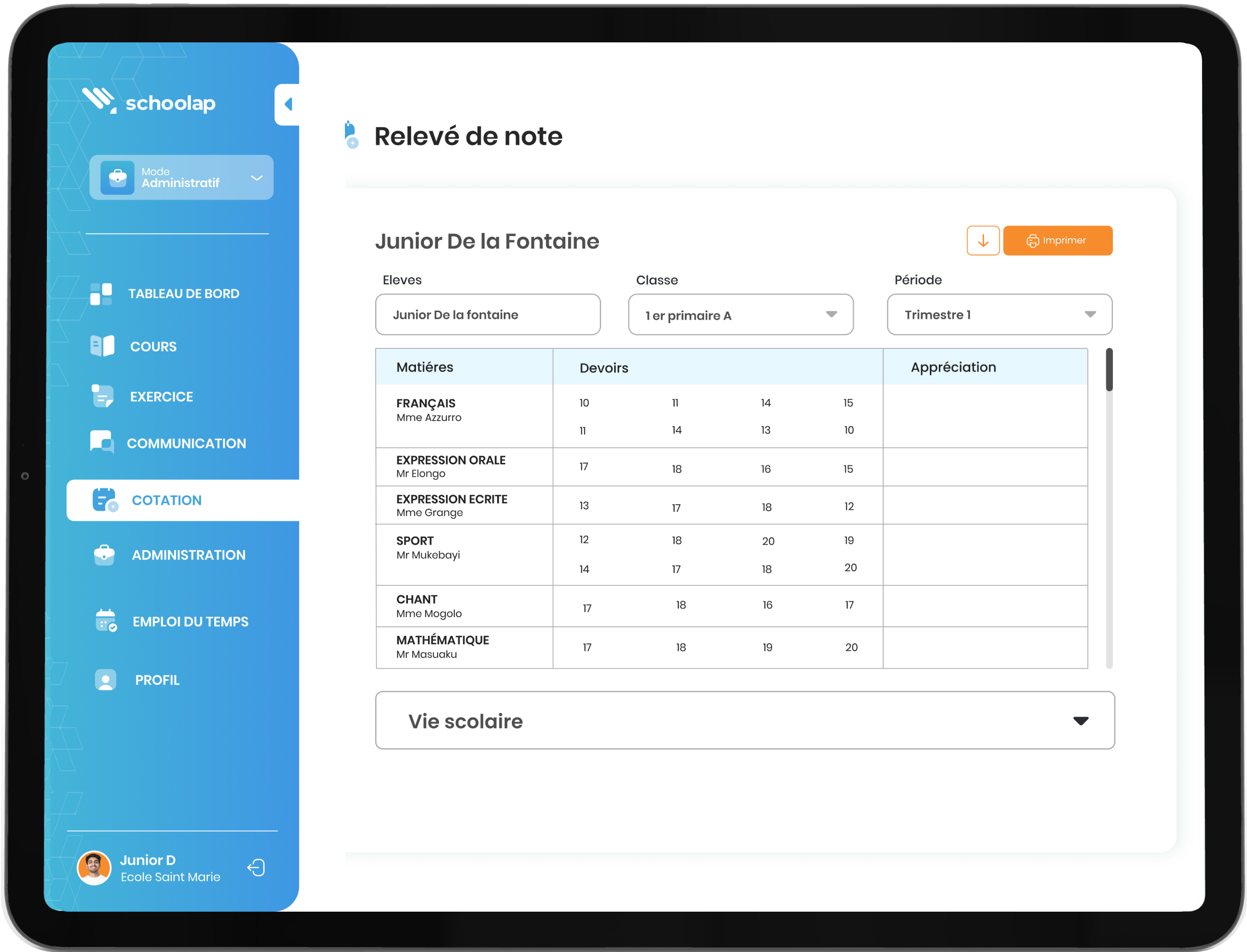Select the COTATION menu item

click(x=166, y=500)
